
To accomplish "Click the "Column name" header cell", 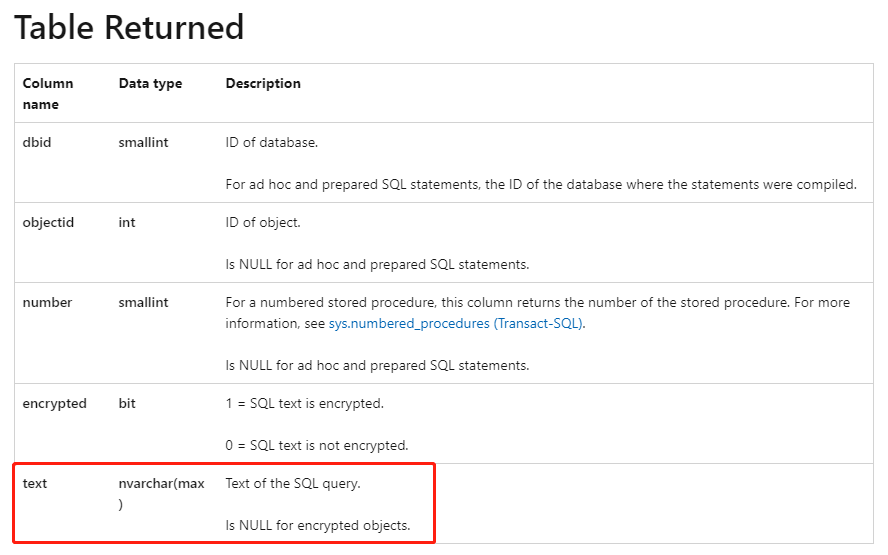I will point(48,94).
